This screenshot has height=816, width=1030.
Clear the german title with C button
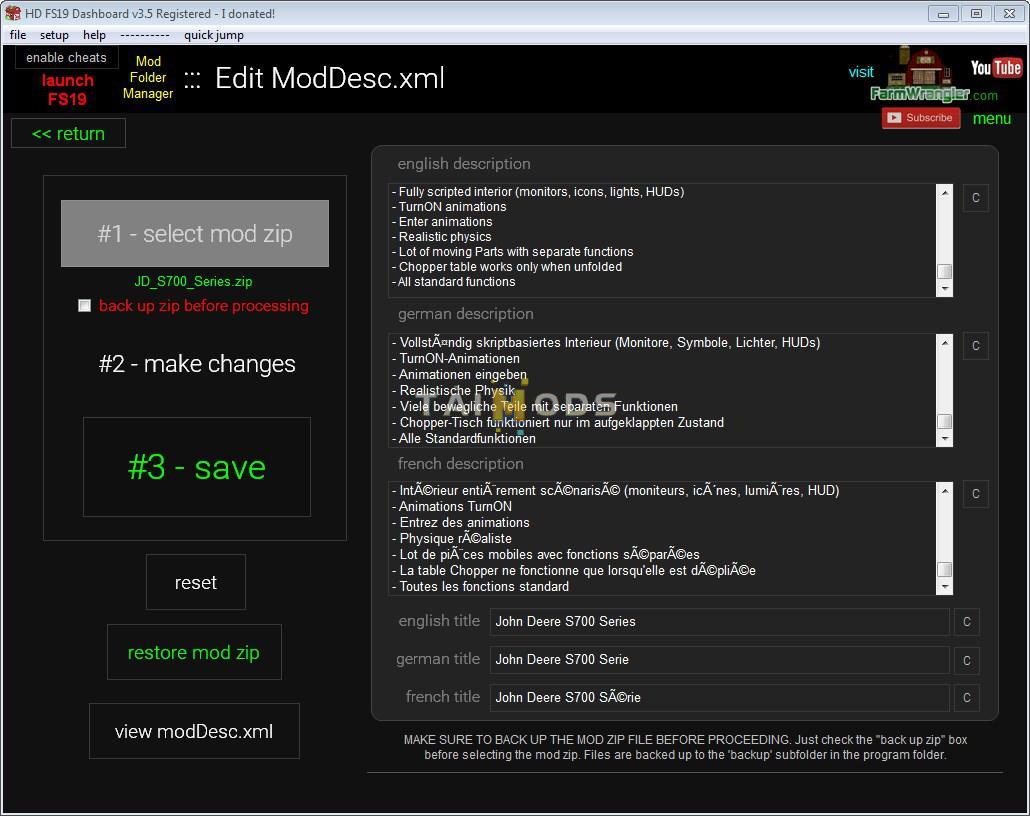tap(966, 660)
